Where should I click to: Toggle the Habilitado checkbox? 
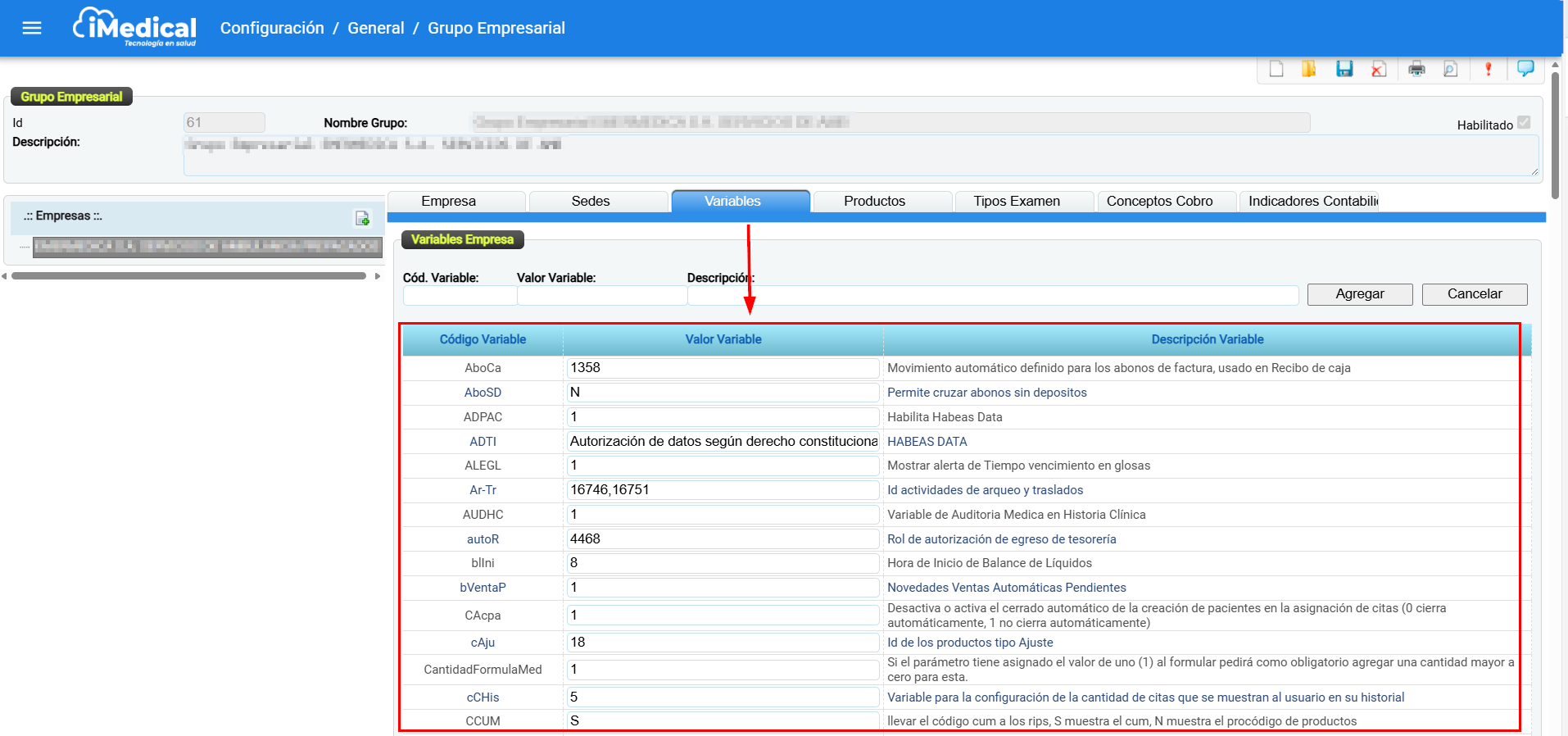(1524, 123)
